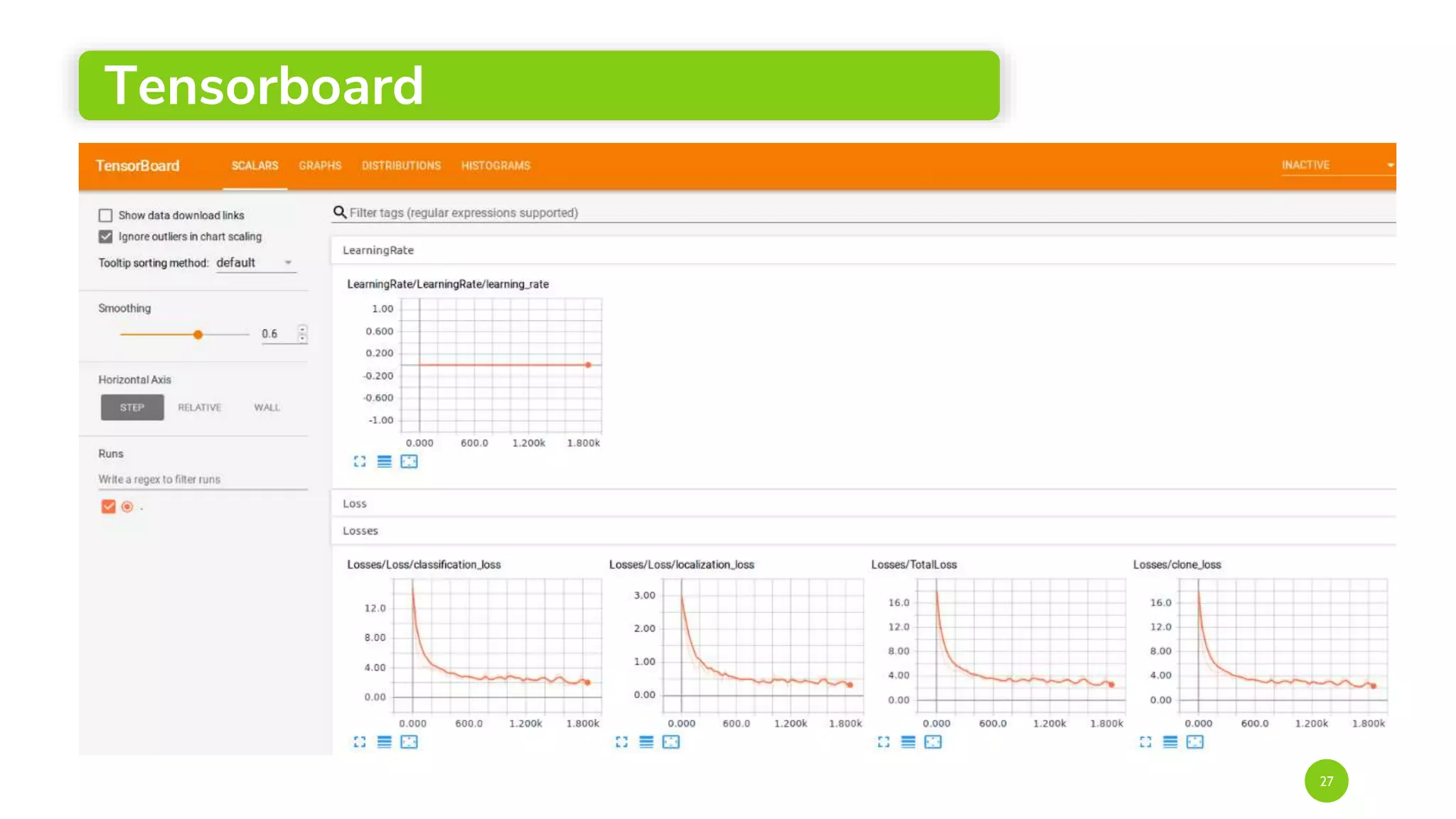Click the Losses/clone_loss chart title

click(1177, 564)
